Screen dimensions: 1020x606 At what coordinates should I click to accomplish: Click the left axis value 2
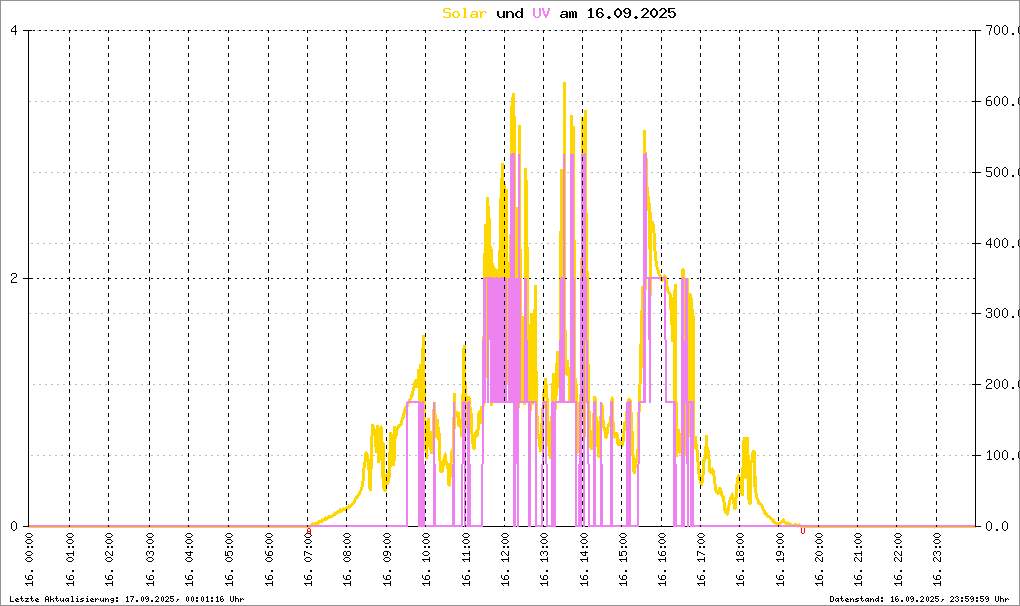pyautogui.click(x=14, y=278)
